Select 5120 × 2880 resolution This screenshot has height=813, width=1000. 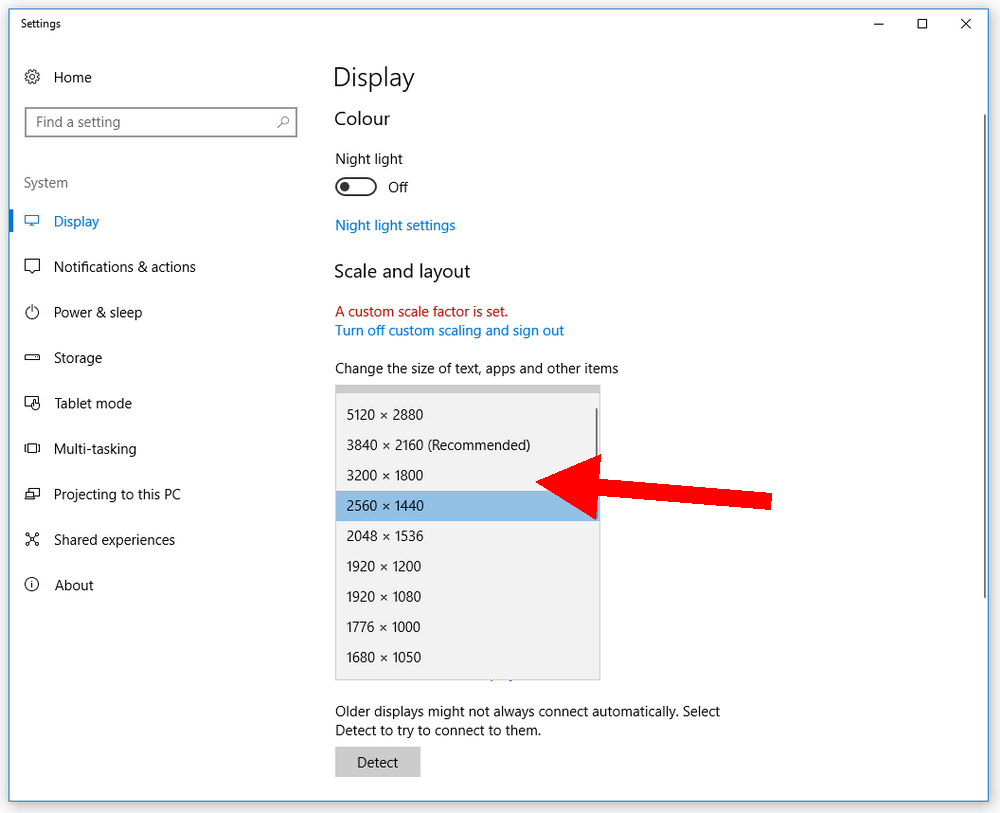coord(466,415)
